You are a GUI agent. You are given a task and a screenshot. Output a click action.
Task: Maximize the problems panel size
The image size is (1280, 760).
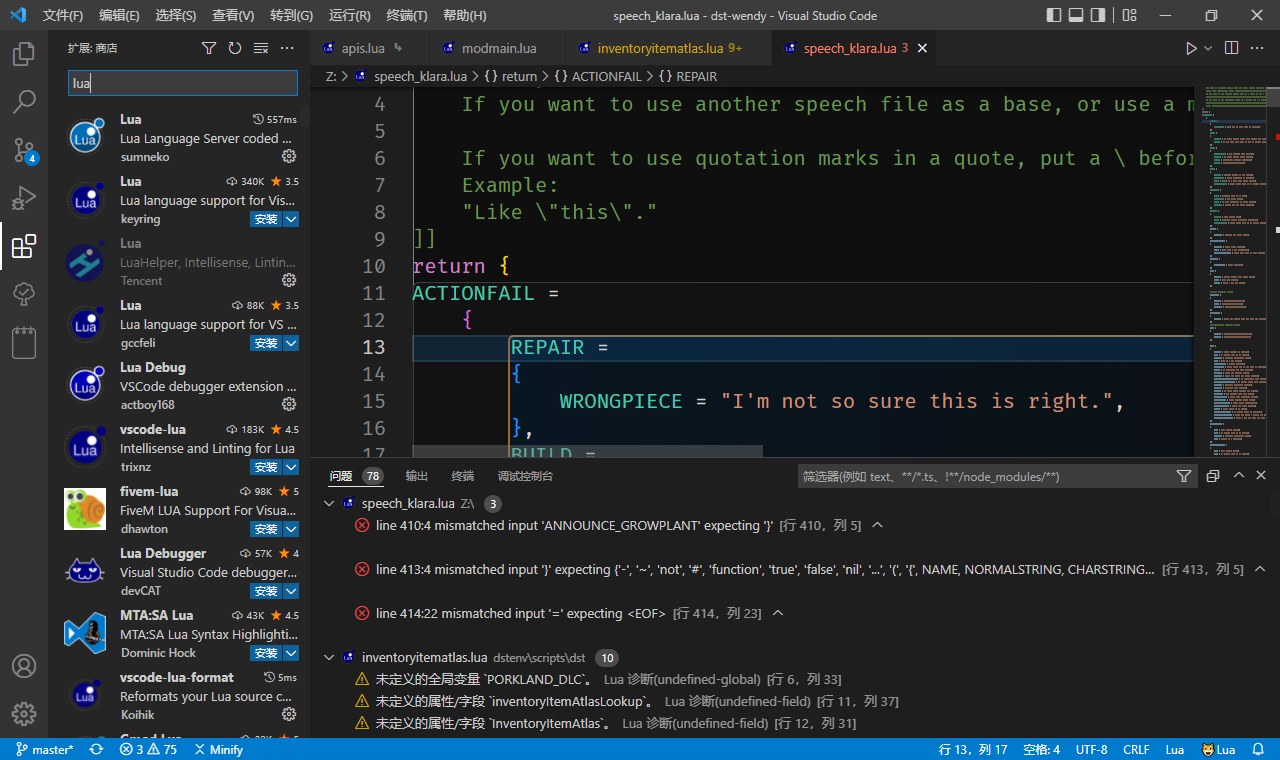tap(1238, 476)
